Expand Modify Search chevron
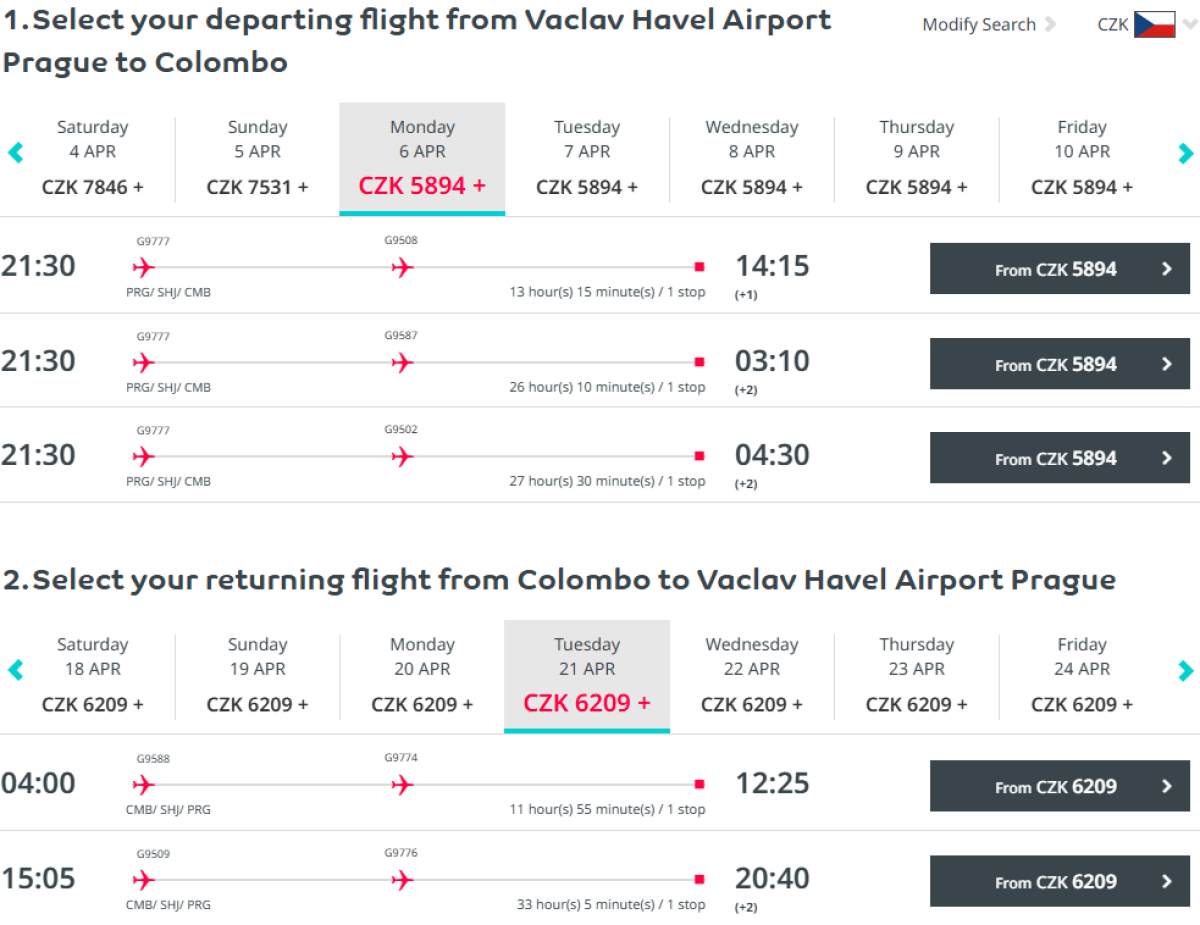Screen dimensions: 1200x925 click(1050, 25)
